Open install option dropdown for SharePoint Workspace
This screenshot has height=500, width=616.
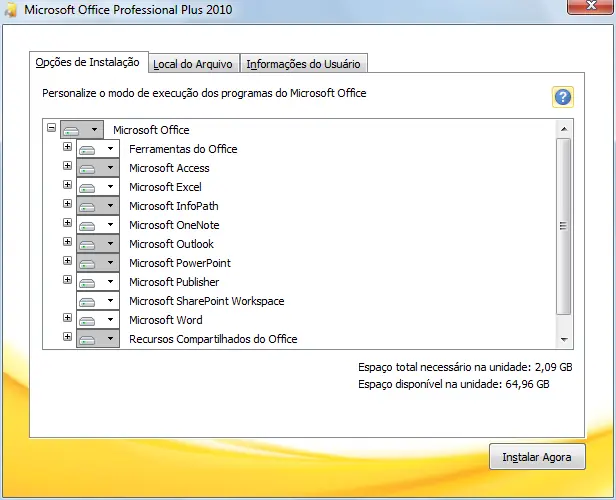pyautogui.click(x=98, y=301)
